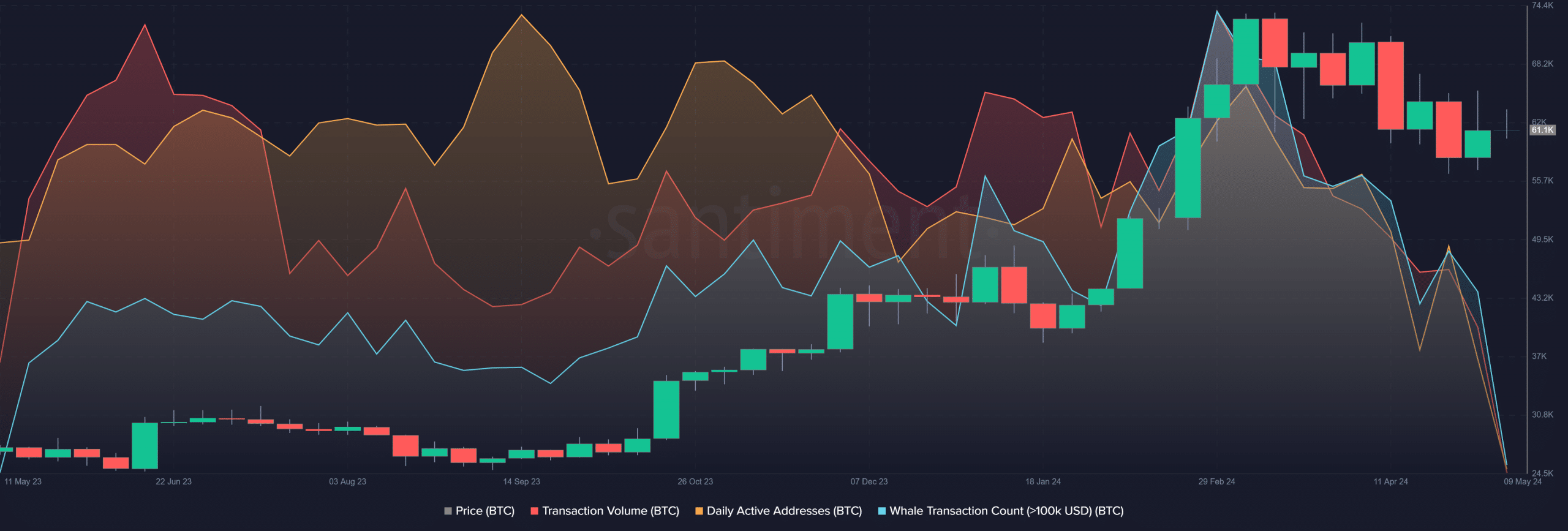
Task: Click the Price (BTC) legend label
Action: click(484, 511)
